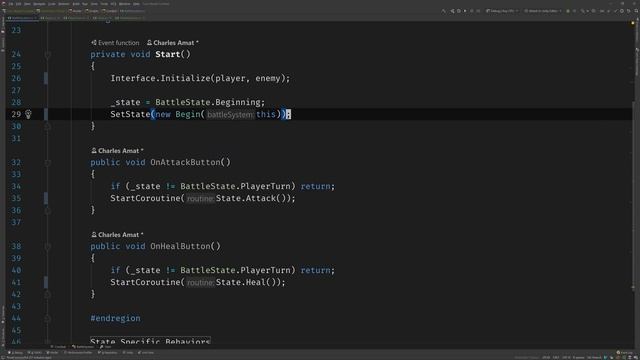The image size is (640, 360).
Task: Click the editor vertical scrollbar
Action: [633, 196]
